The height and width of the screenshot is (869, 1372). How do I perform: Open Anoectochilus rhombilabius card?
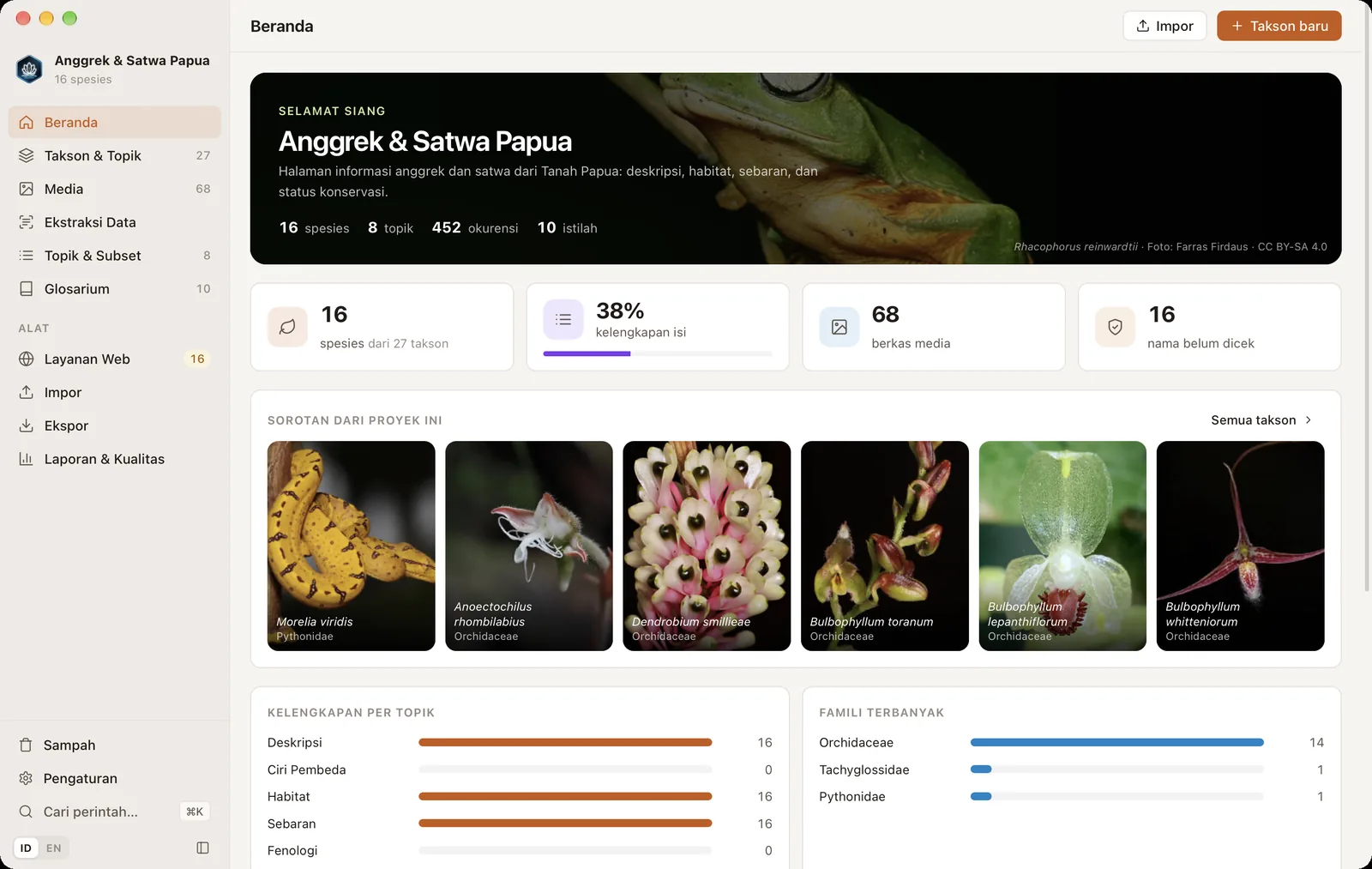click(529, 546)
